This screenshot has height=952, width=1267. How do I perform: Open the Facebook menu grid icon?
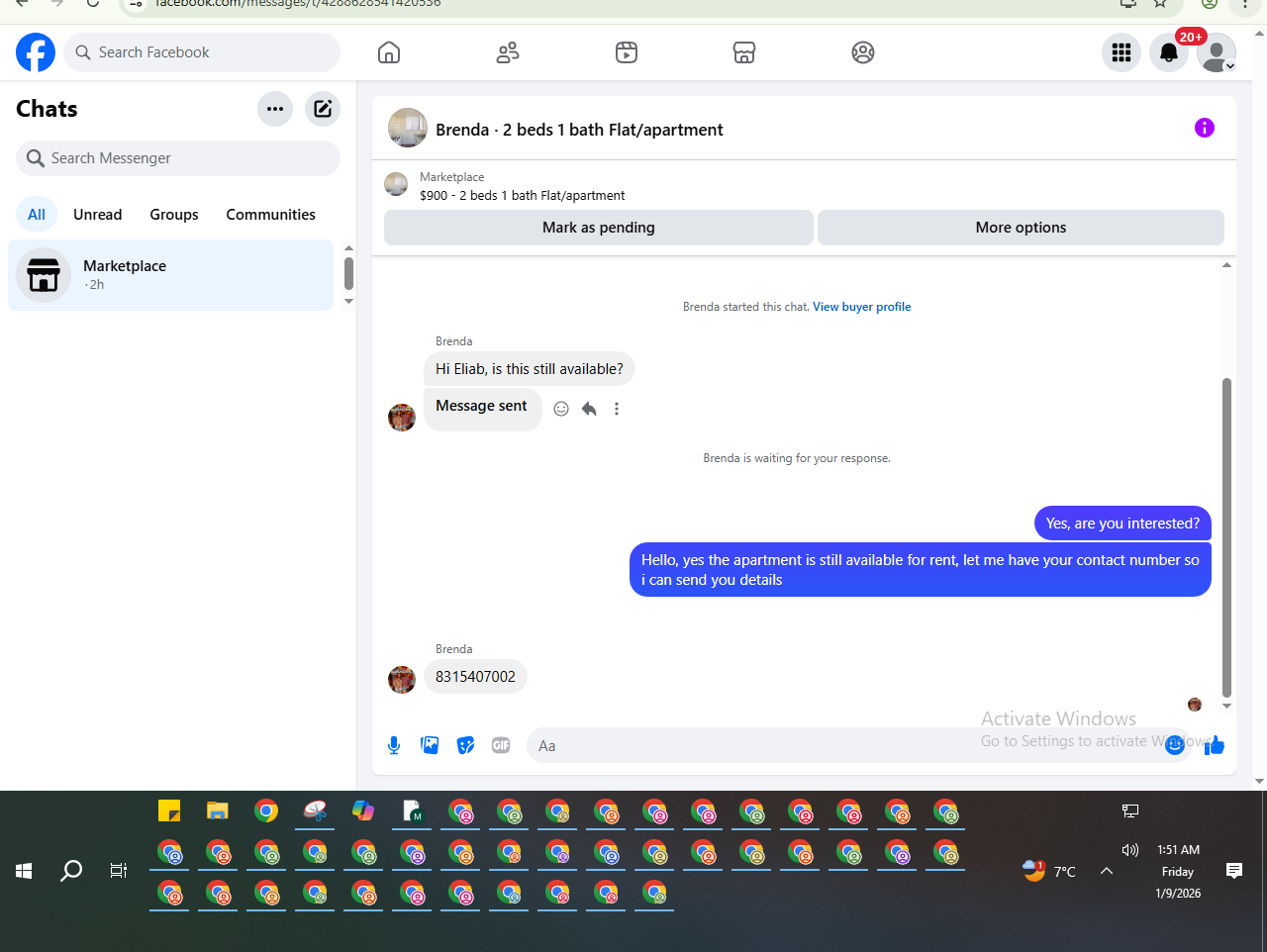point(1121,52)
